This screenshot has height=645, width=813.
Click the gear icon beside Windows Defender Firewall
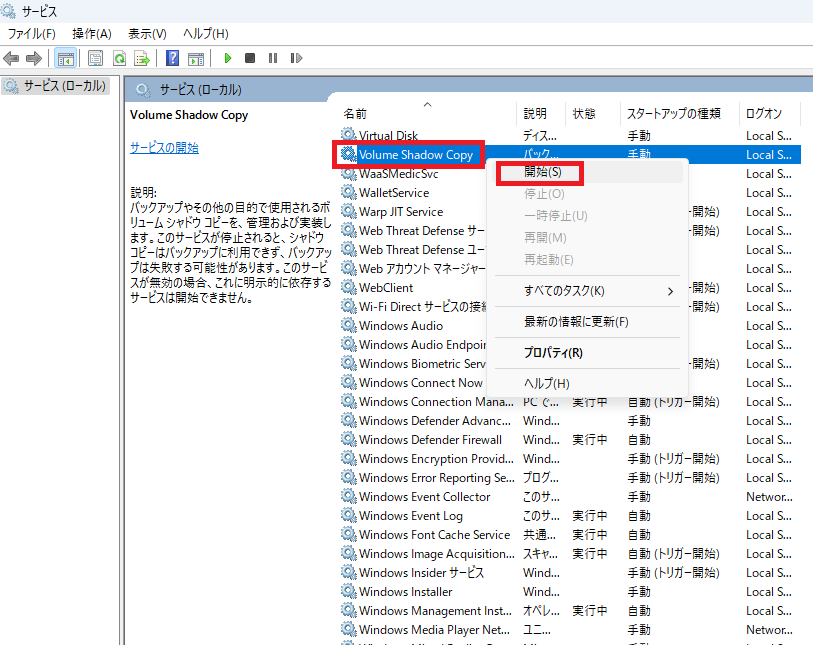click(x=348, y=439)
